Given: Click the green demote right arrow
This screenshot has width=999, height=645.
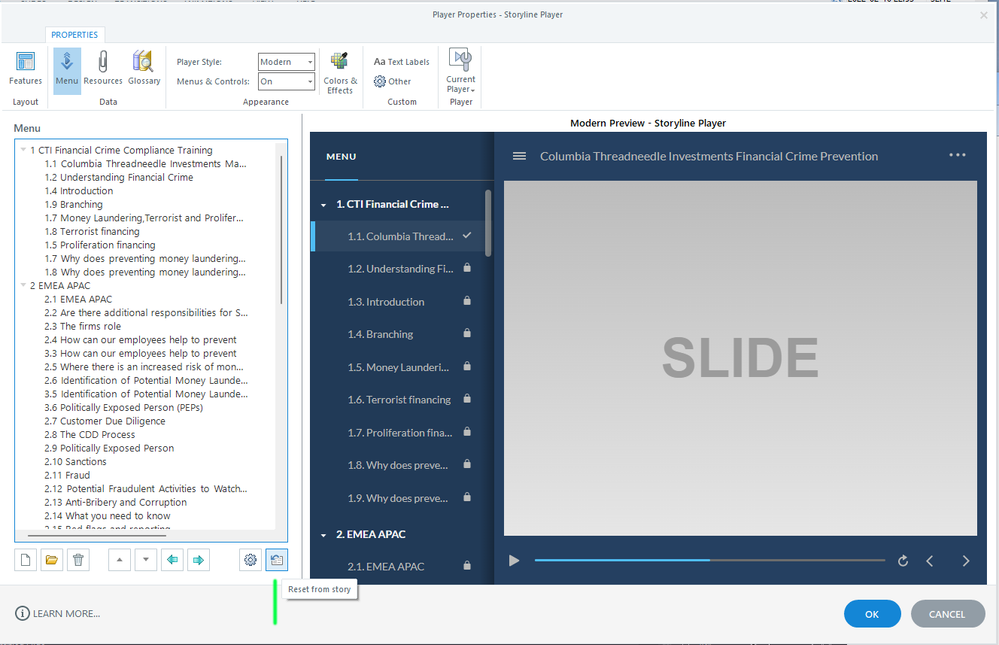Looking at the screenshot, I should [198, 560].
